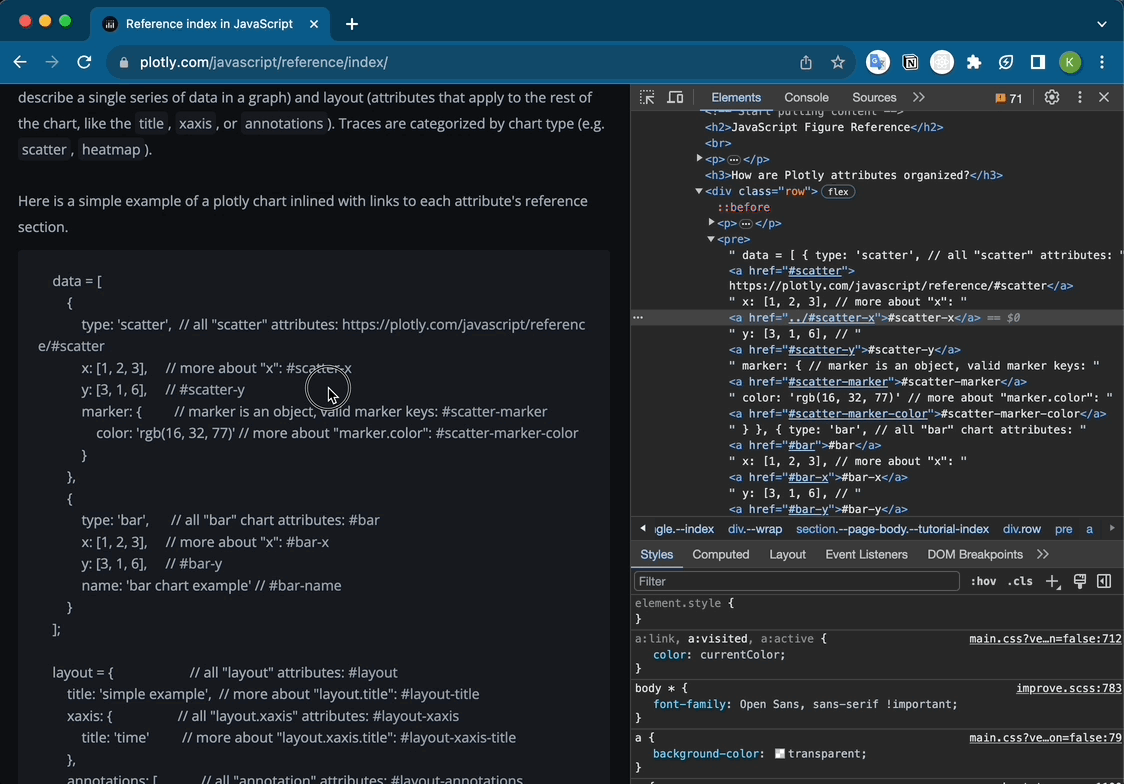Switch to the Console panel
The width and height of the screenshot is (1124, 784).
point(806,97)
